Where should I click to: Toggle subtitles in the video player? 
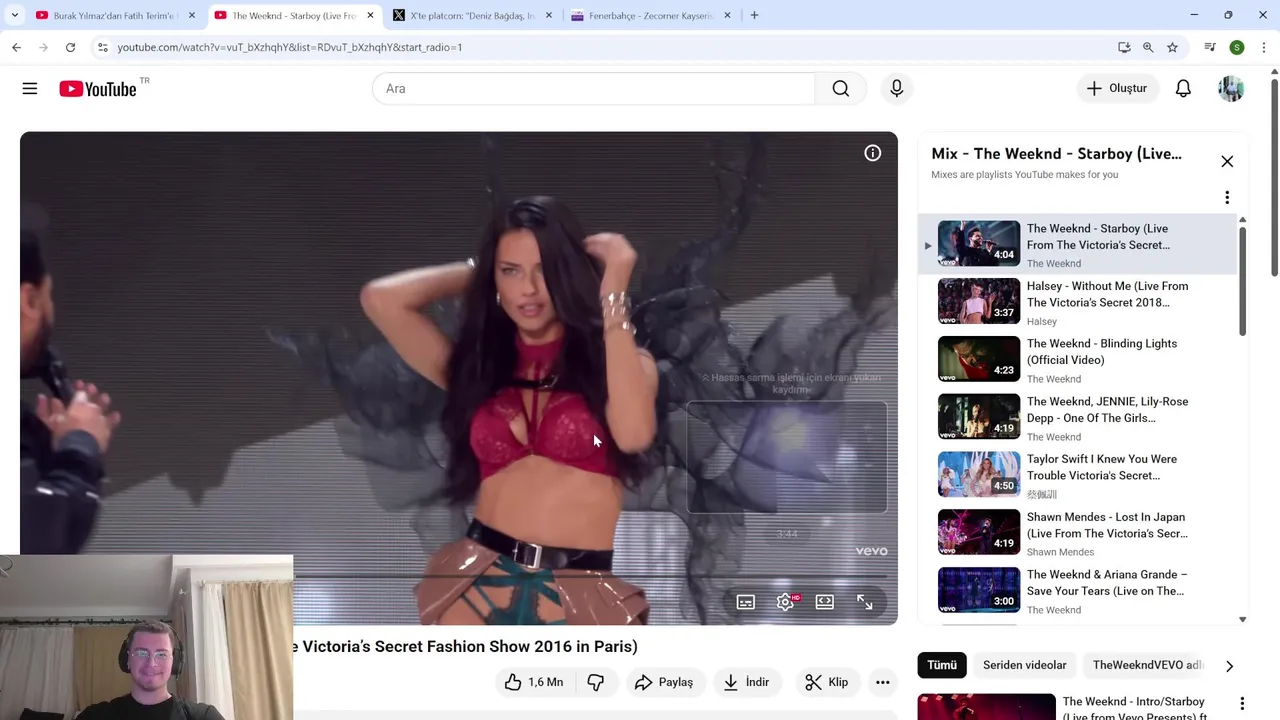[x=746, y=602]
